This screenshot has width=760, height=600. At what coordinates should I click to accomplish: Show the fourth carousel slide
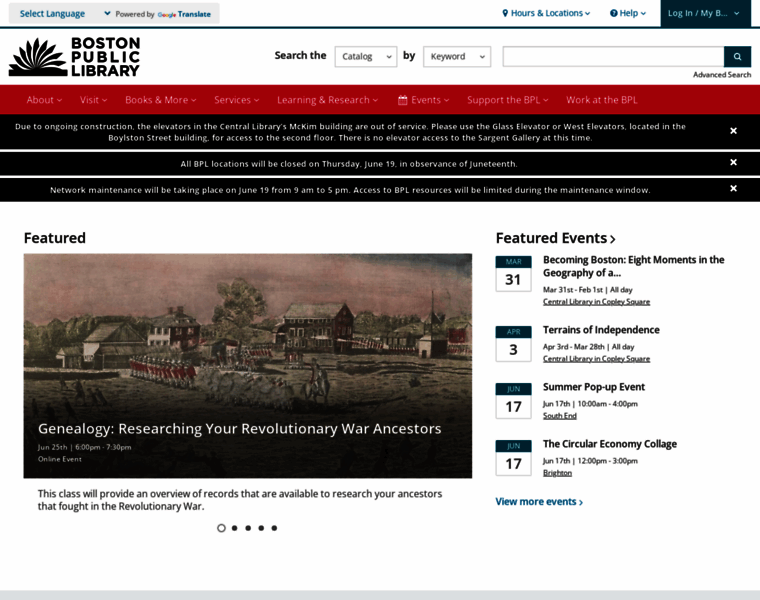pos(261,528)
